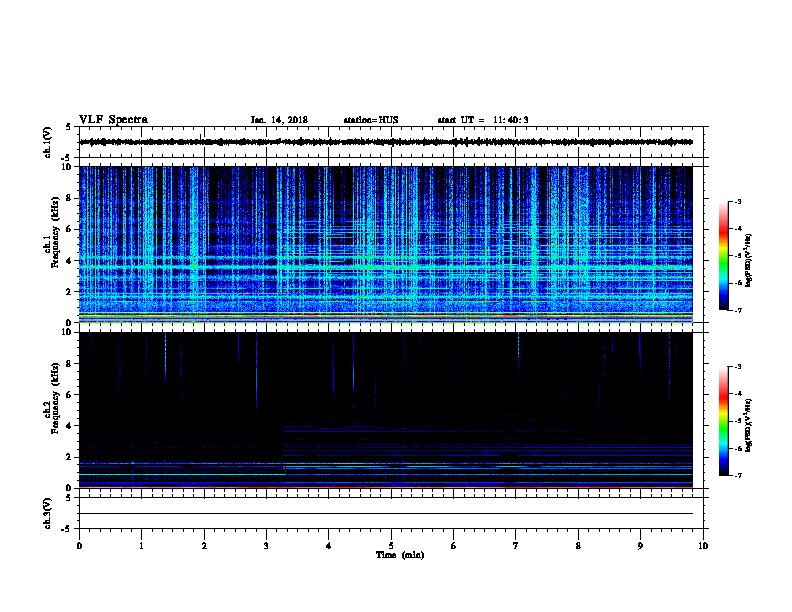
Task: Click the time axis tick label "3"
Action: tap(266, 546)
